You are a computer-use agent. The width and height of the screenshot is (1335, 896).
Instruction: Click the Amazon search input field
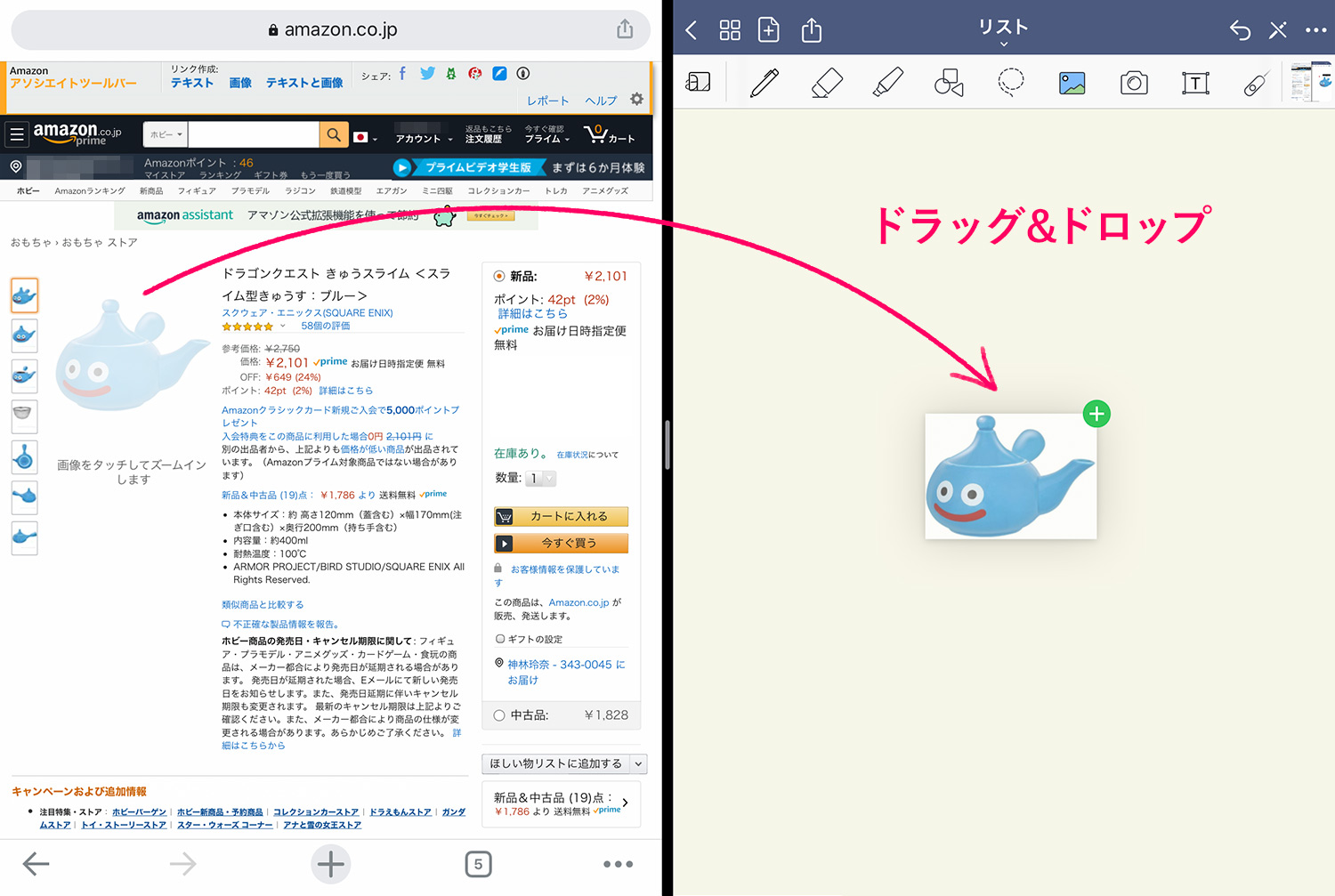[254, 134]
